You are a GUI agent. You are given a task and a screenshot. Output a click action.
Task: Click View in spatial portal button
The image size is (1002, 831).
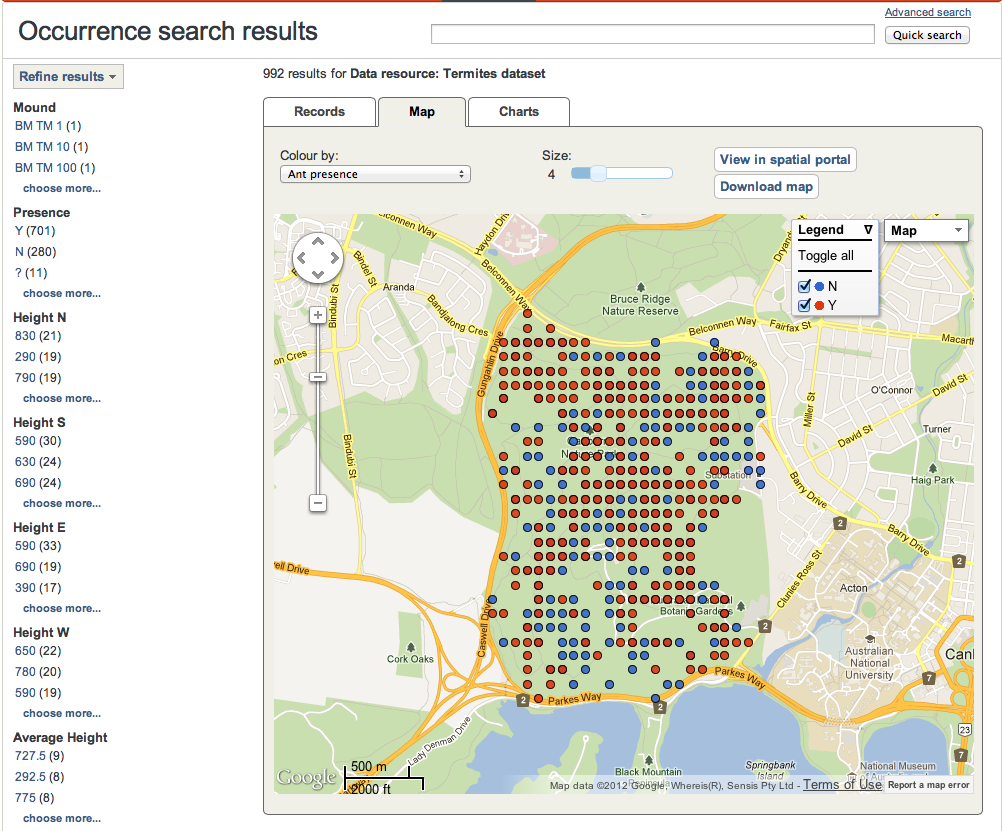point(785,160)
